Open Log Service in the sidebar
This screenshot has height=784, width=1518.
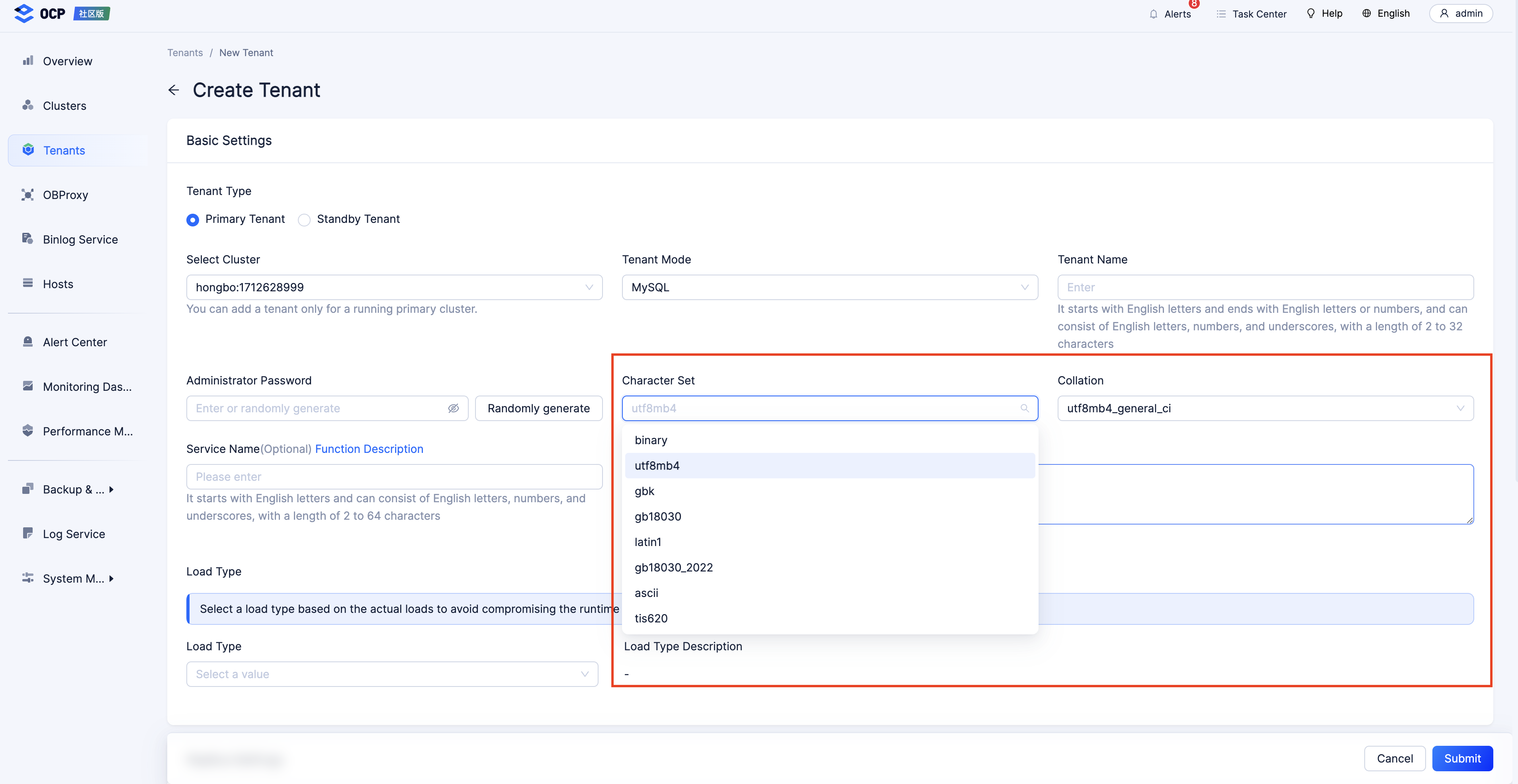click(x=78, y=534)
